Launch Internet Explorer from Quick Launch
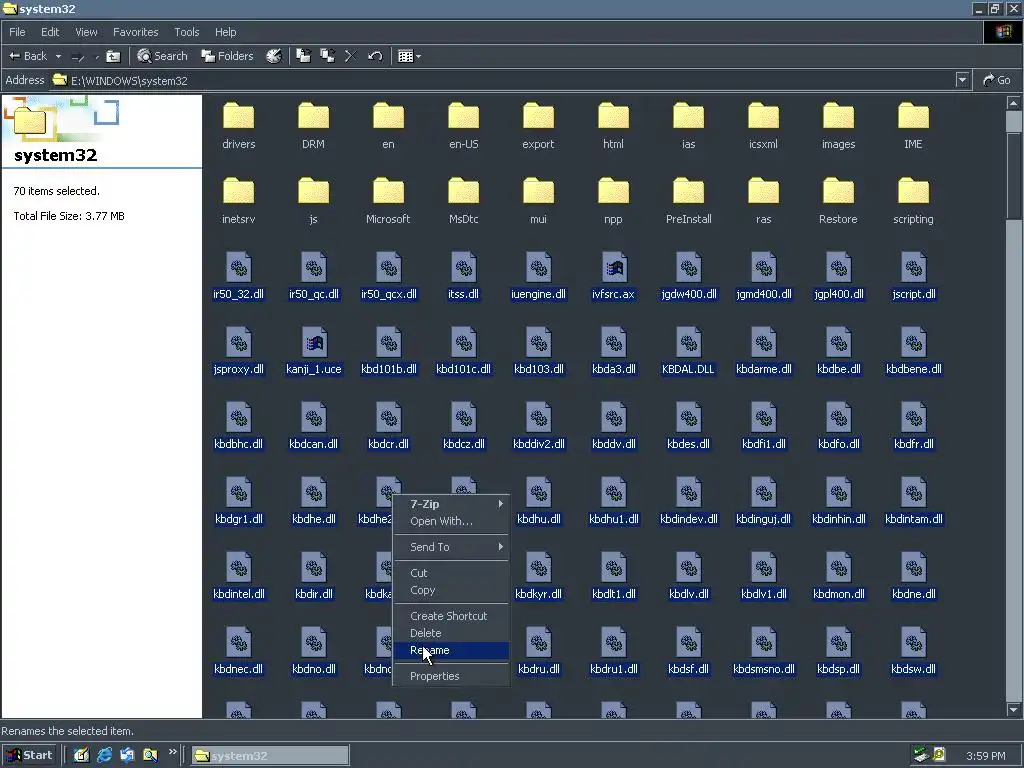The image size is (1024, 768). [104, 755]
